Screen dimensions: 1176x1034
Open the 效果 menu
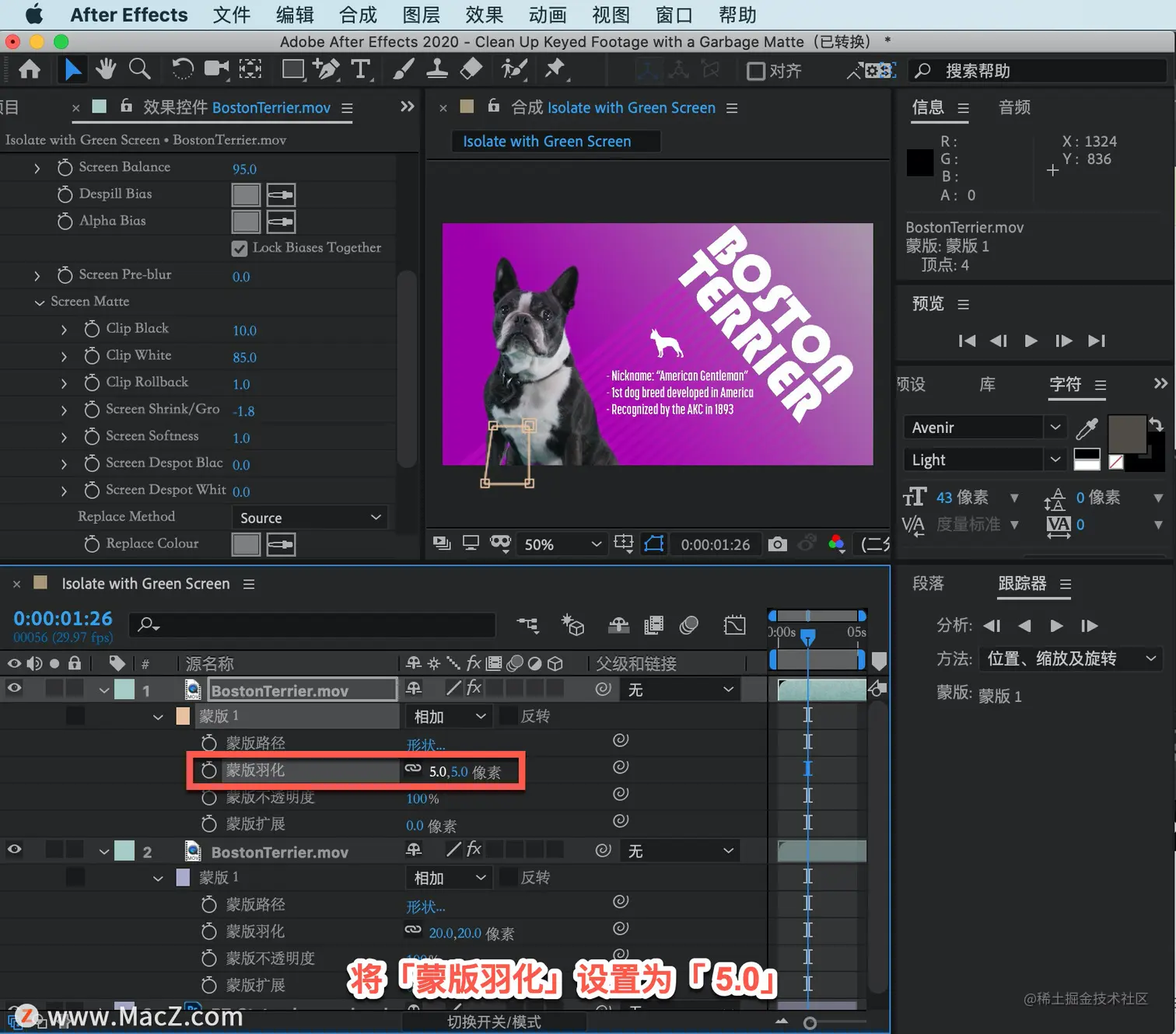(x=485, y=15)
